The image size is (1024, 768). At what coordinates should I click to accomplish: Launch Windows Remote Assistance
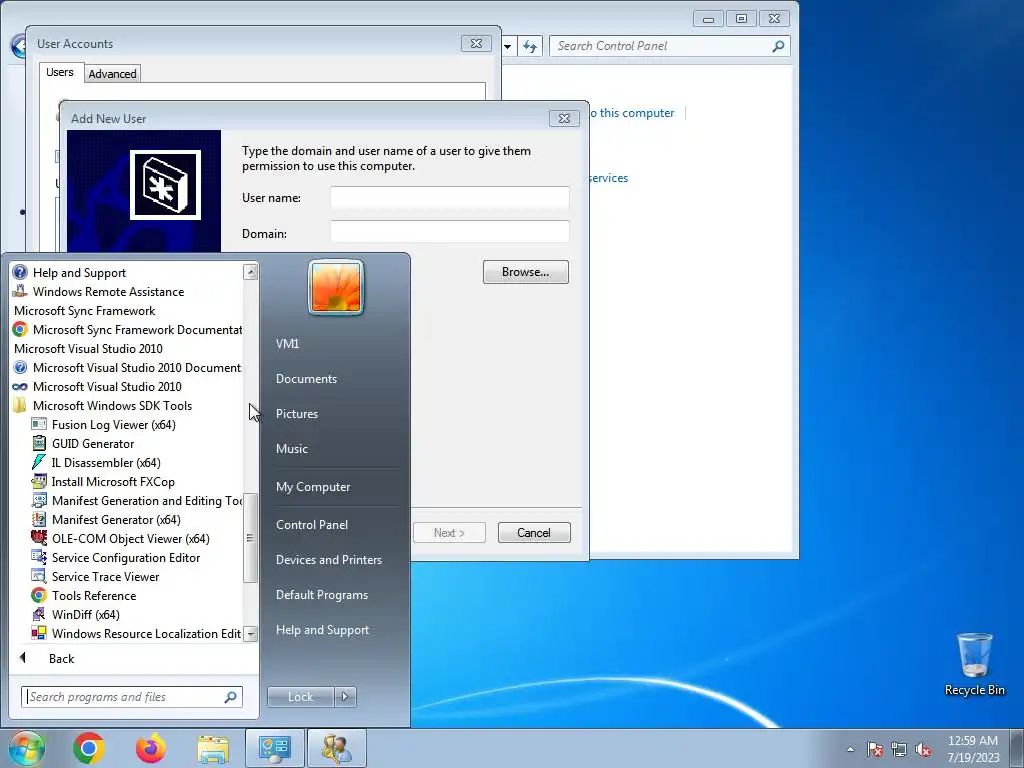tap(99, 292)
